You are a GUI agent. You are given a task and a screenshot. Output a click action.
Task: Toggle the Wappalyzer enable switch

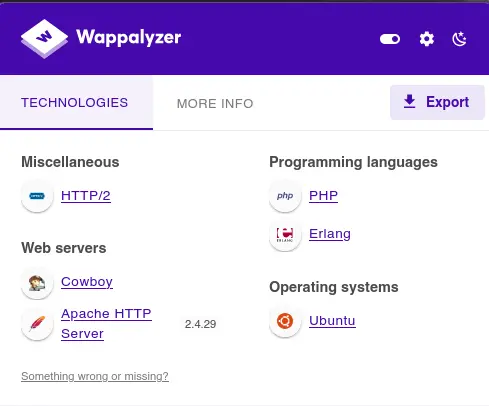390,39
